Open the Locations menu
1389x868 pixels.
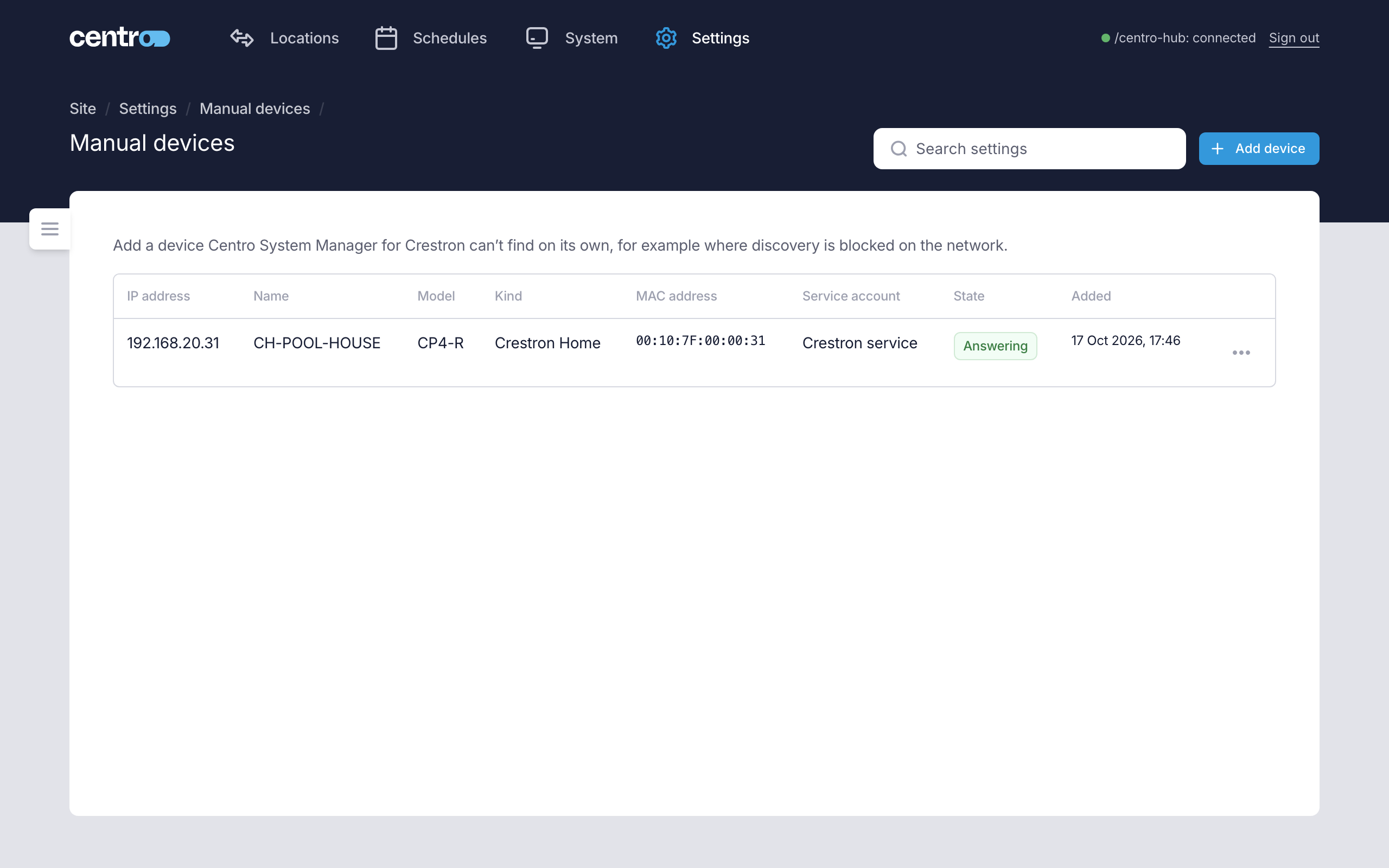285,38
